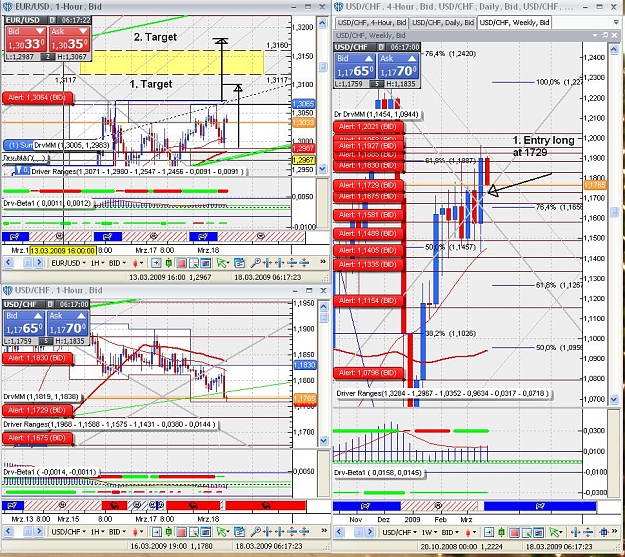Open tab list arrow at right of chart tabs
The height and width of the screenshot is (557, 625).
[616, 22]
